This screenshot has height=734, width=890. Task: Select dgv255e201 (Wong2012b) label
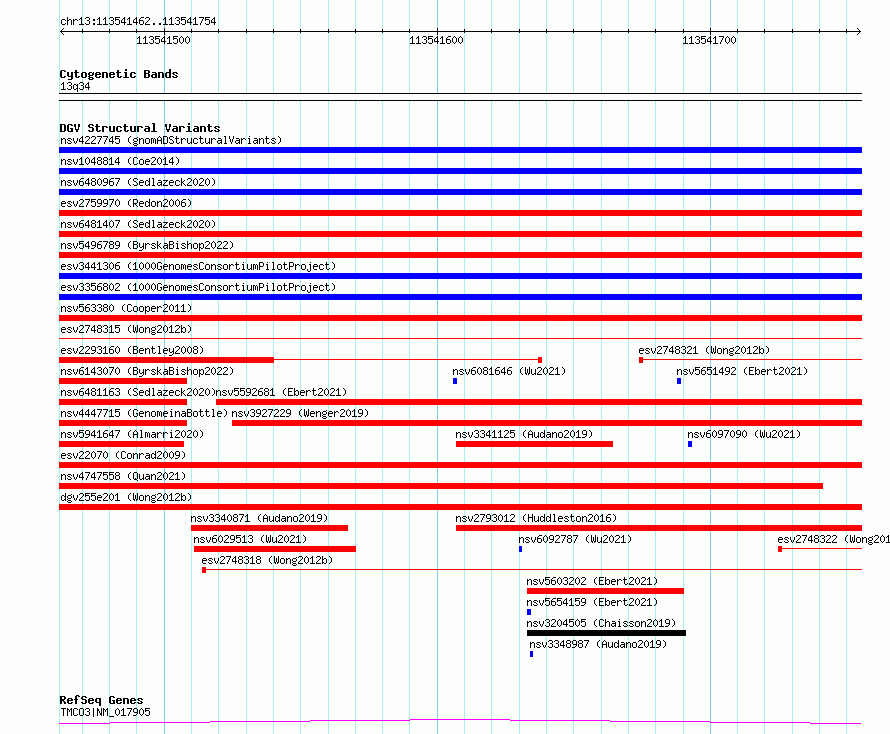pyautogui.click(x=126, y=497)
